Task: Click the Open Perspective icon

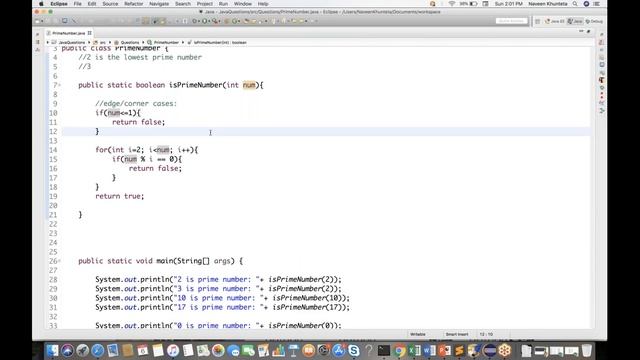Action: [538, 21]
